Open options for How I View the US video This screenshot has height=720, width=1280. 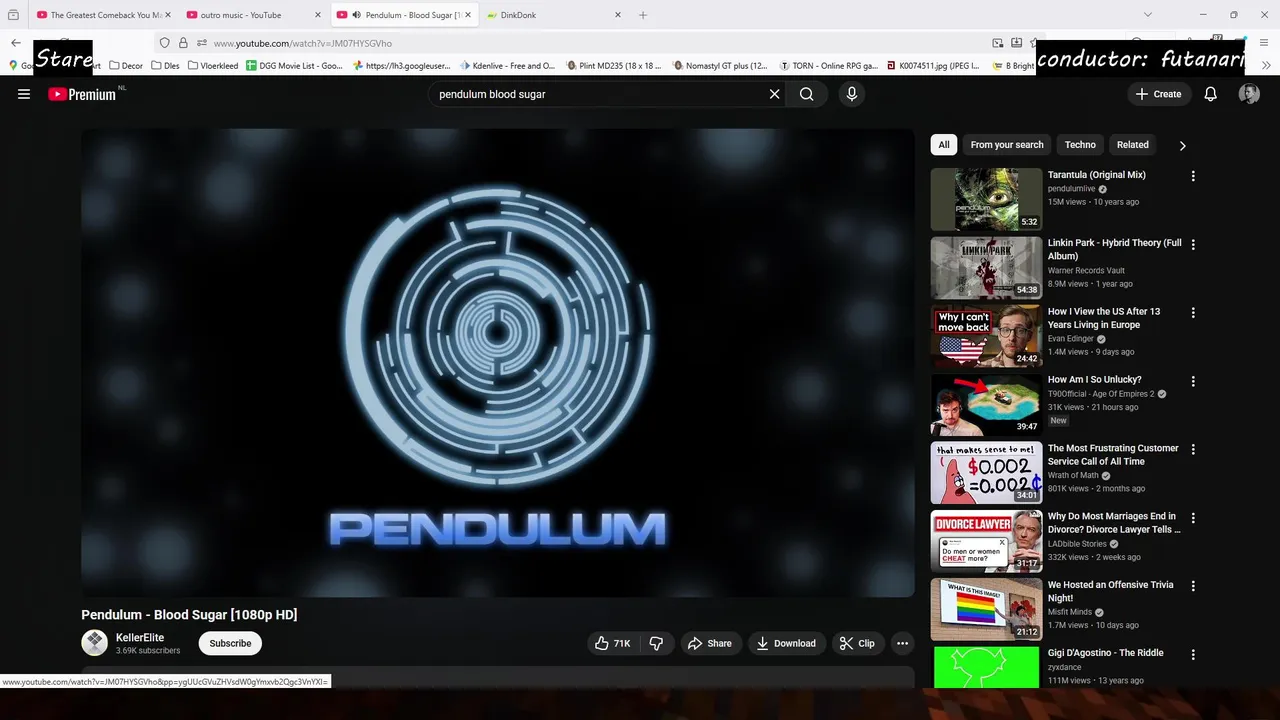1193,313
